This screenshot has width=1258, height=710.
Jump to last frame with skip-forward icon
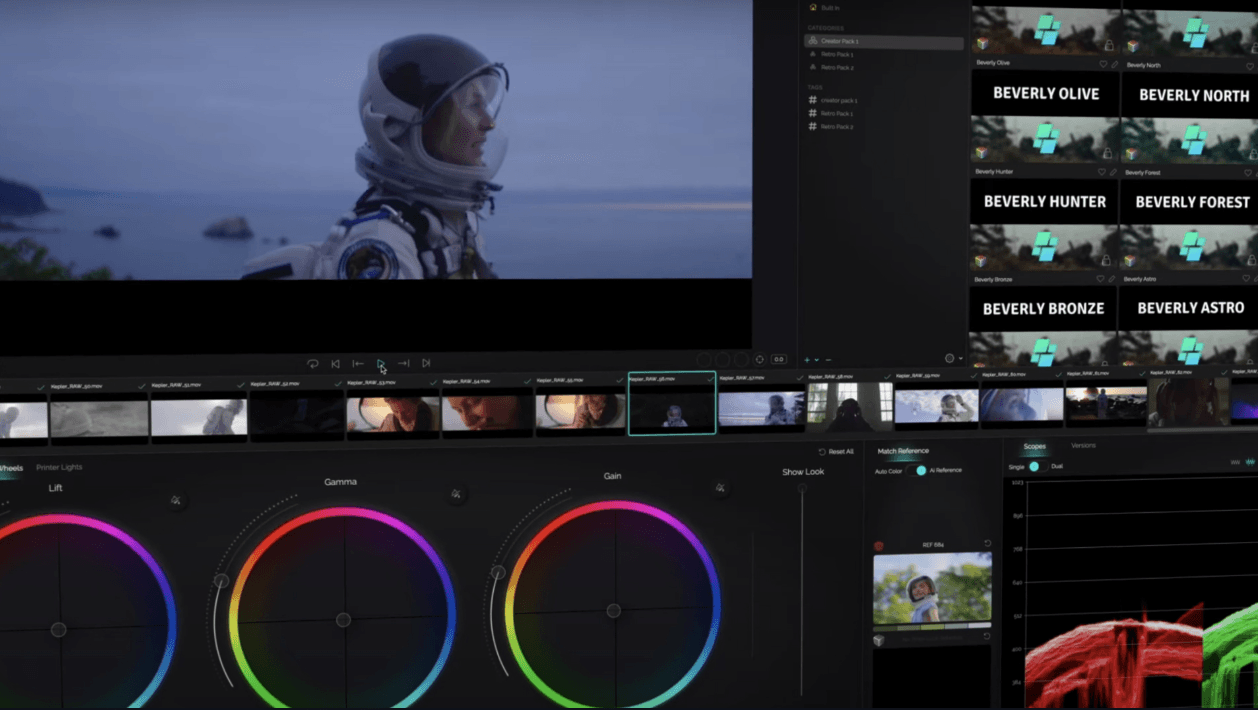(426, 364)
